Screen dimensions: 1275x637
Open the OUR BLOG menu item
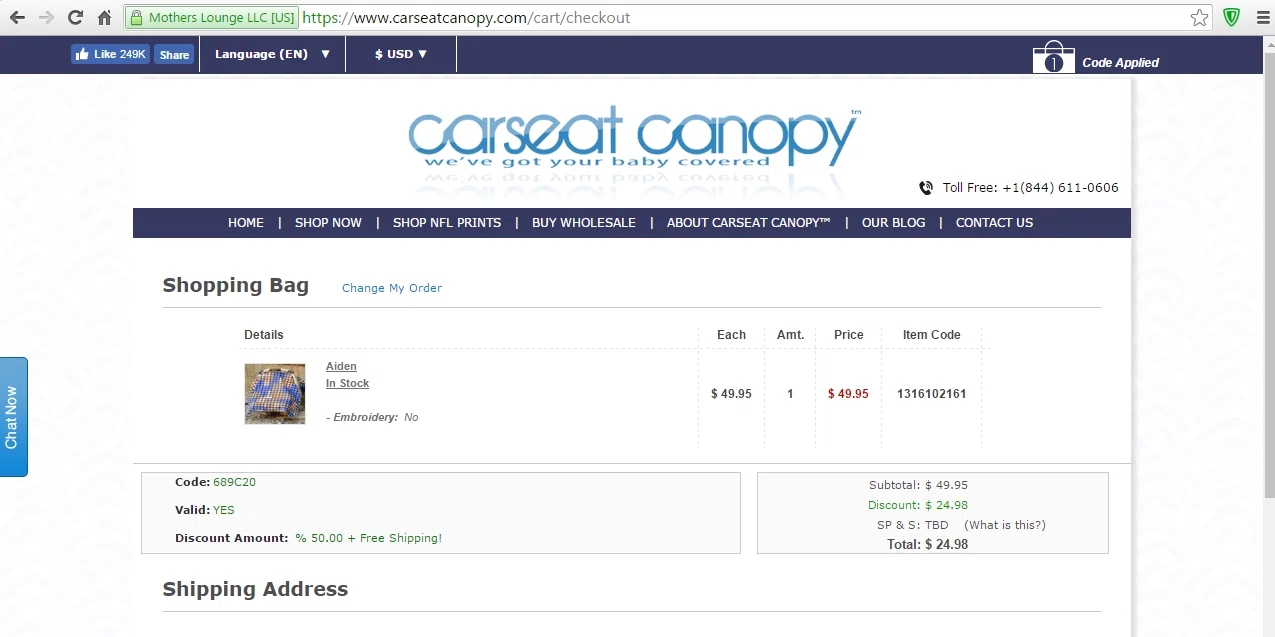pyautogui.click(x=894, y=223)
